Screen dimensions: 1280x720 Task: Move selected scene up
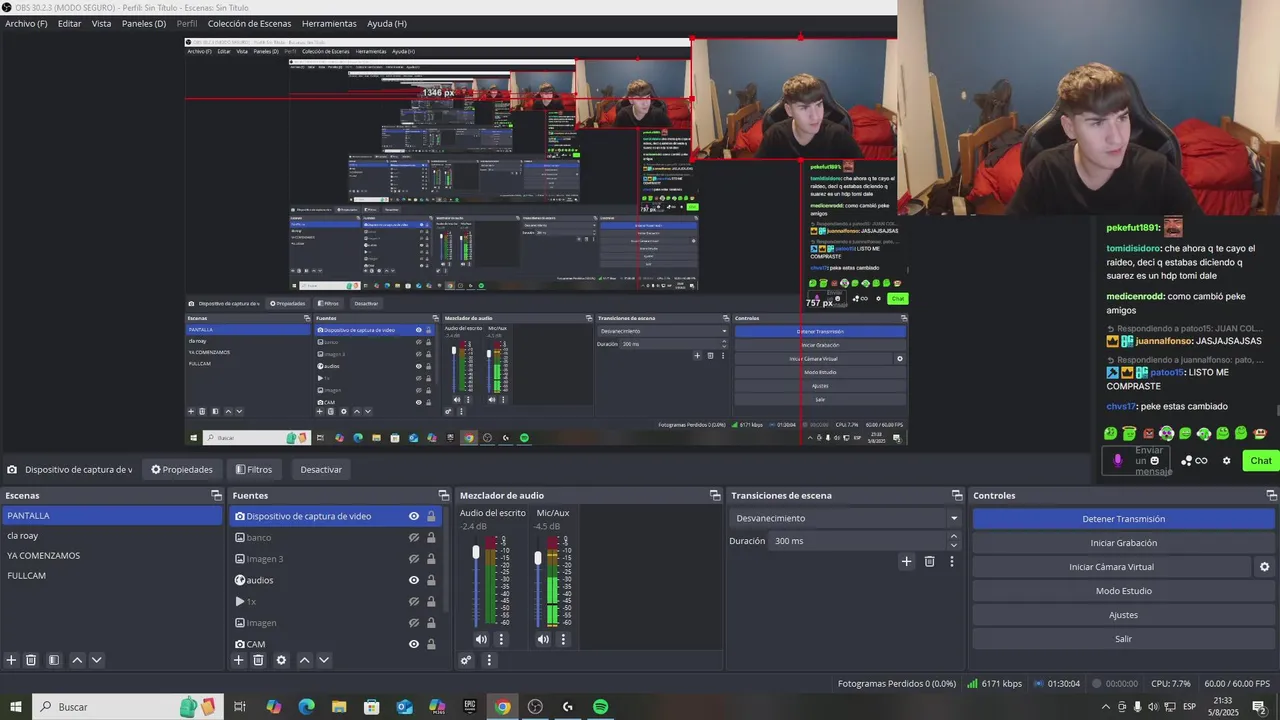tap(77, 660)
